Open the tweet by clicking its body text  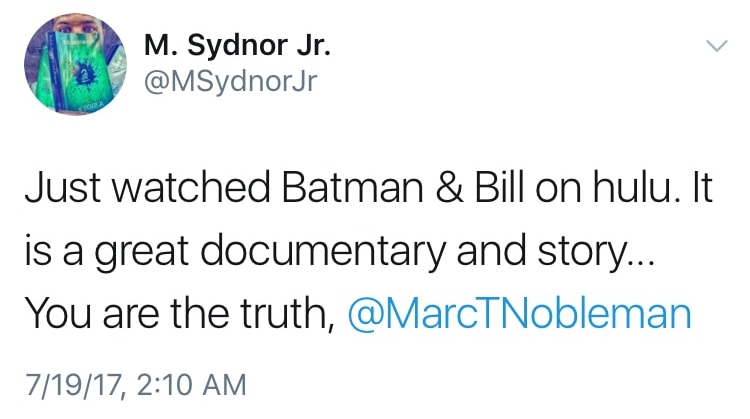coord(360,250)
